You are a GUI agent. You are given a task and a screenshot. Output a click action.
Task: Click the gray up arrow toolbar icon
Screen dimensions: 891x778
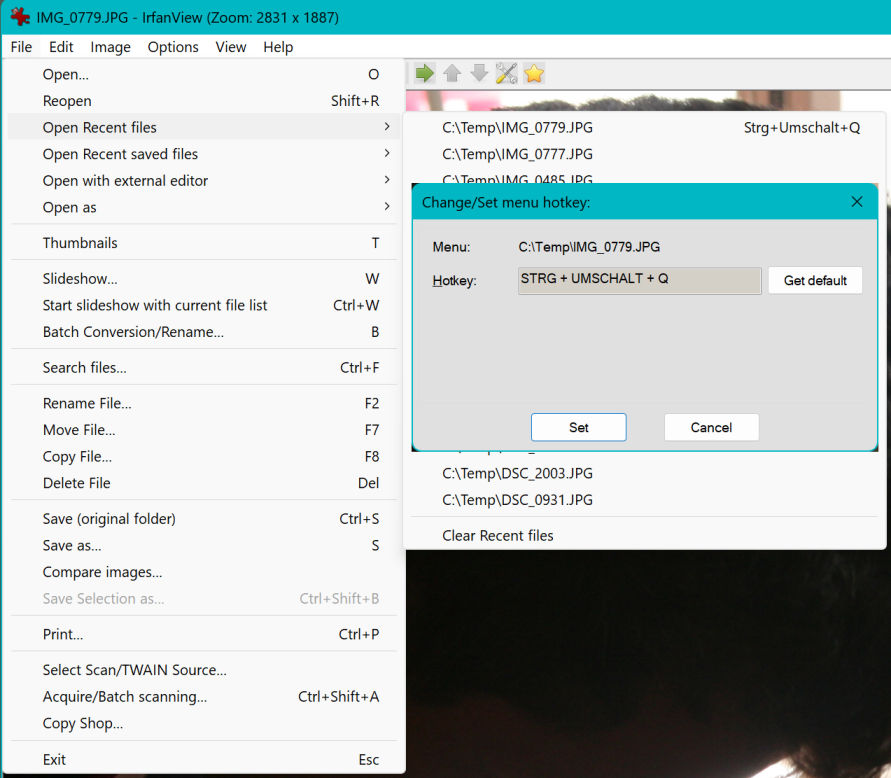point(452,73)
